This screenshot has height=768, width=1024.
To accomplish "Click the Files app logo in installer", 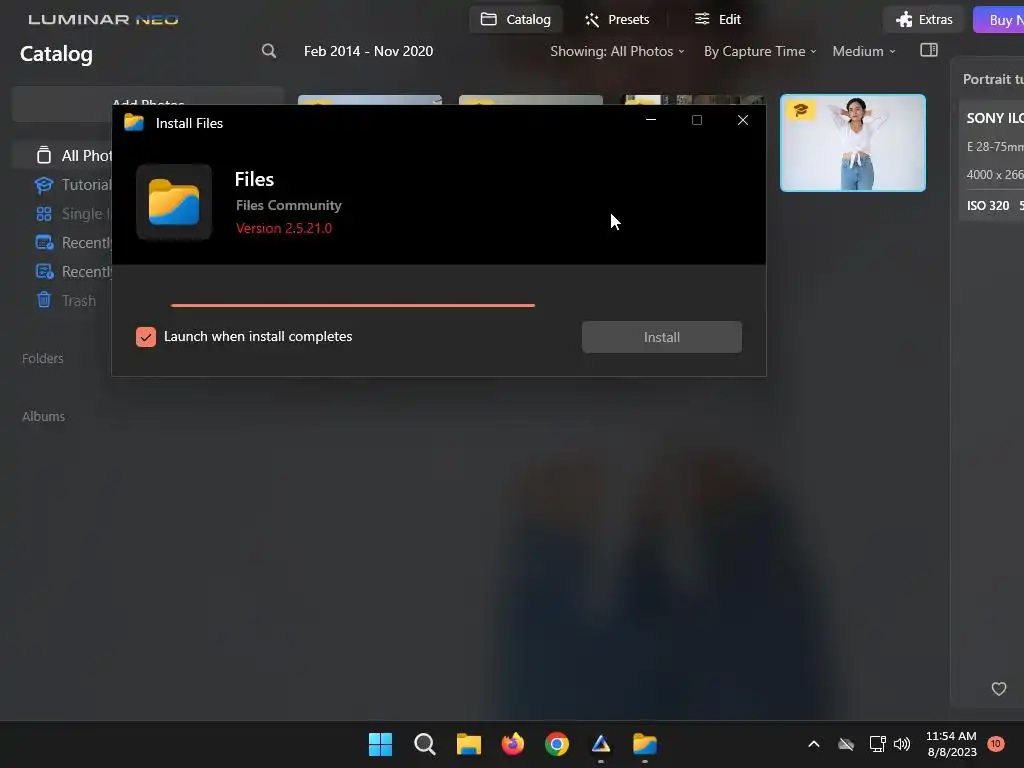I will pyautogui.click(x=174, y=202).
